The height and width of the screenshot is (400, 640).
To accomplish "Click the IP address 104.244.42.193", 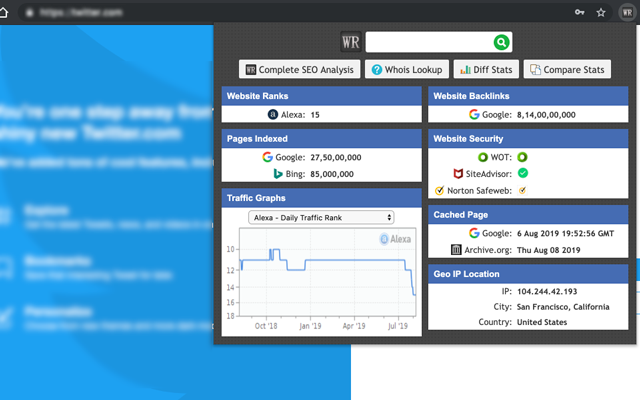I will point(547,291).
